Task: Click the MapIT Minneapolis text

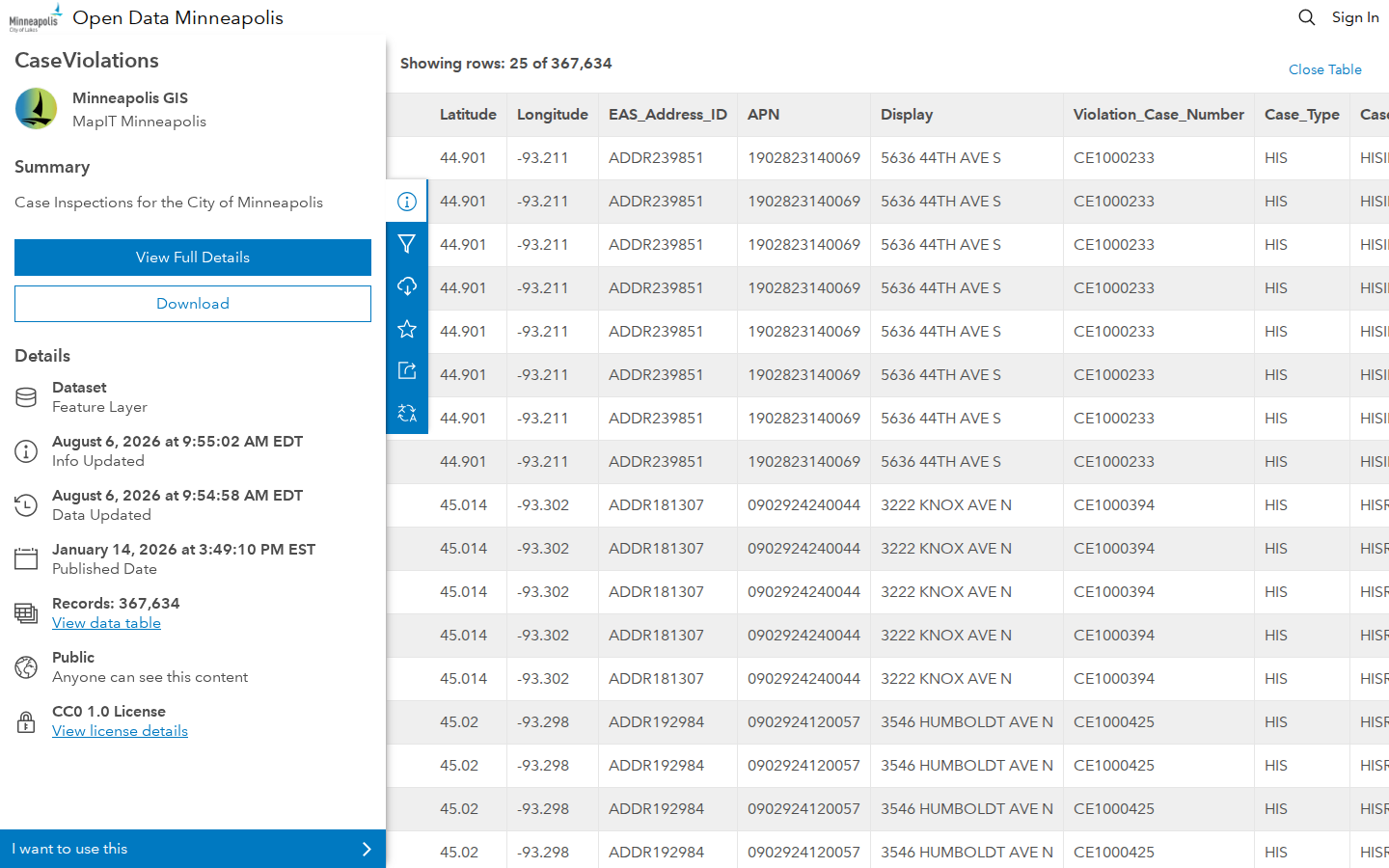Action: (139, 122)
